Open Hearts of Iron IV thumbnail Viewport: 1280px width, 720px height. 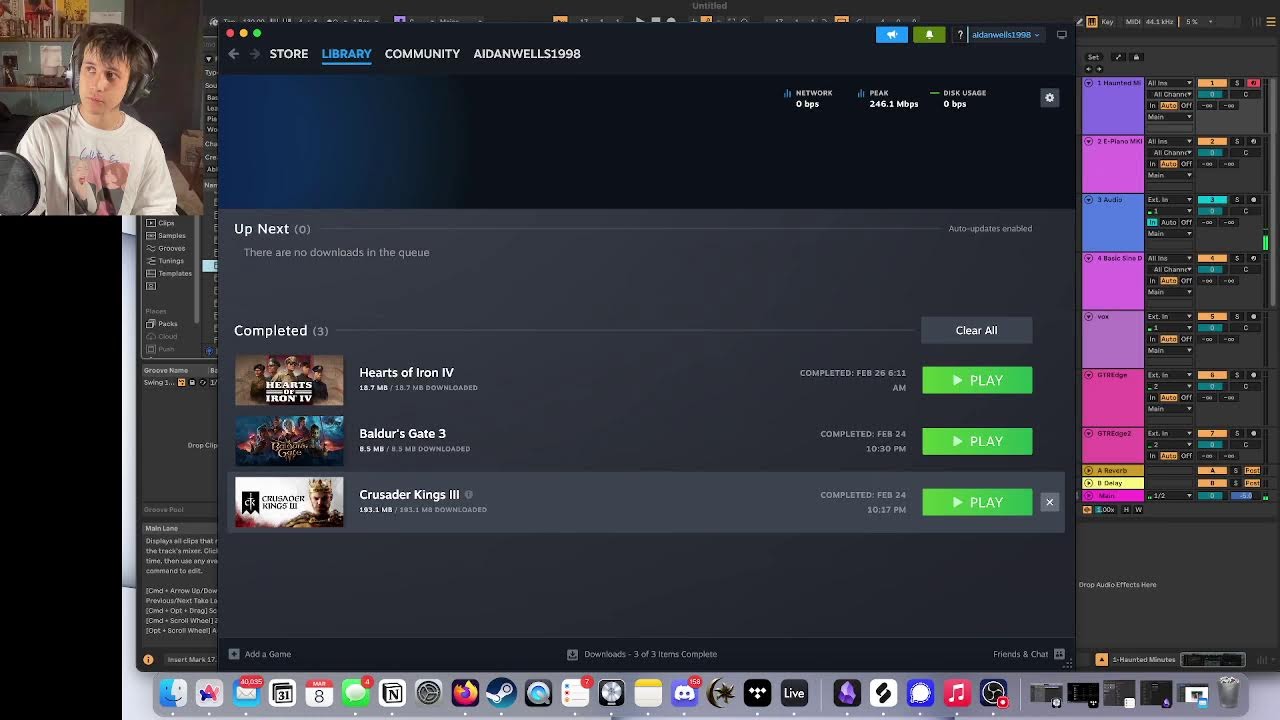(x=289, y=380)
